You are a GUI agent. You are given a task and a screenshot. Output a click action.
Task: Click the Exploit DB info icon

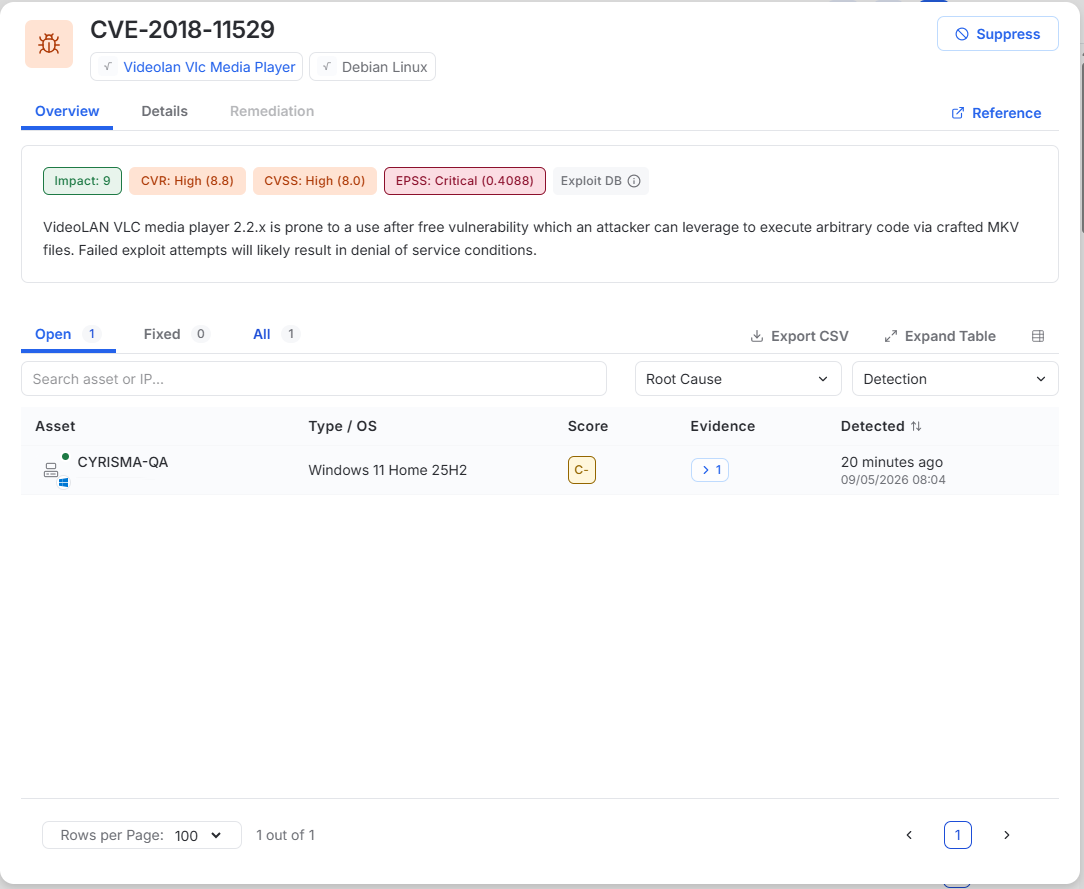pos(634,181)
